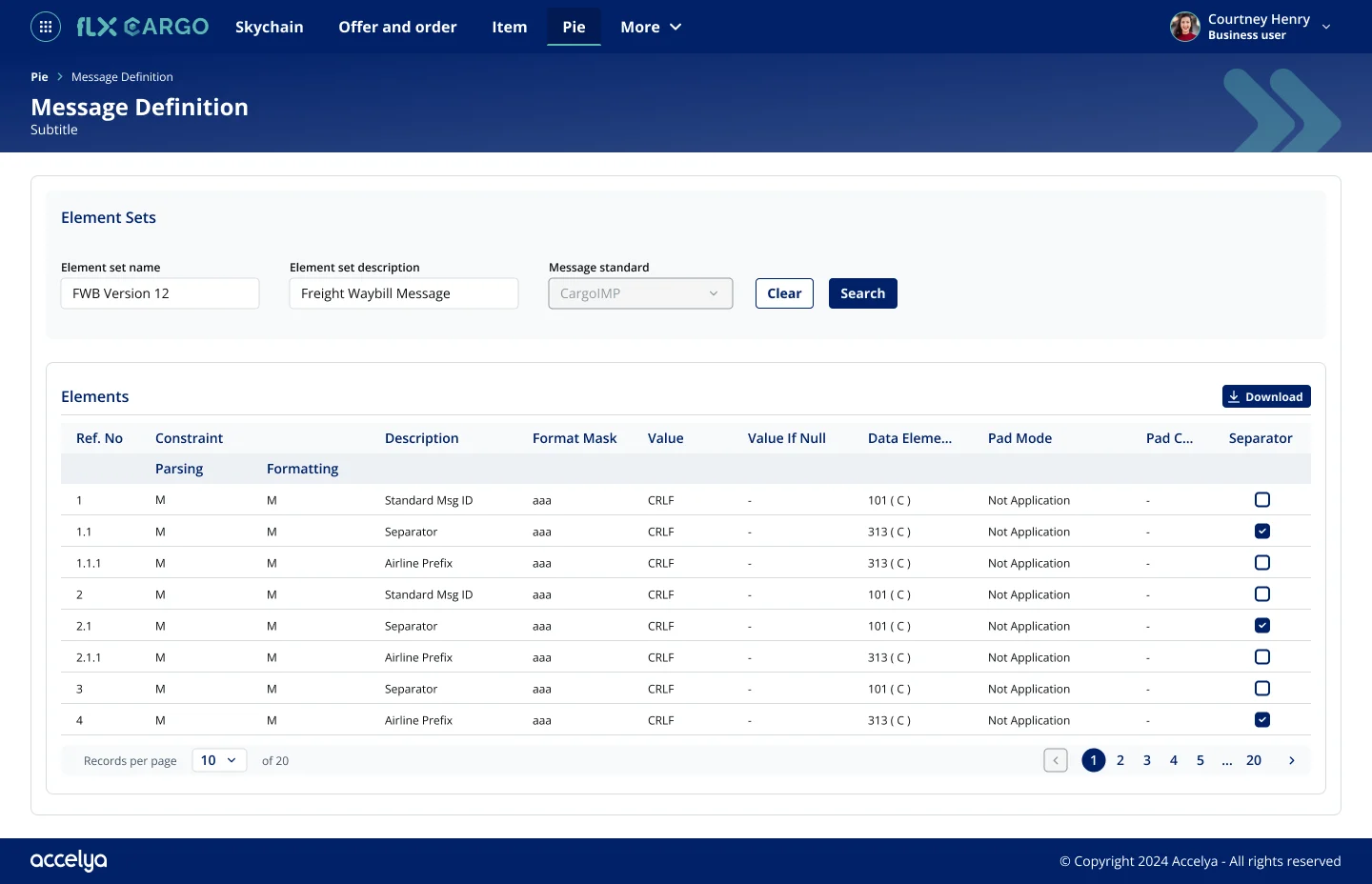Uncheck Separator checkbox for Ref. No 4
1372x884 pixels.
[x=1262, y=720]
